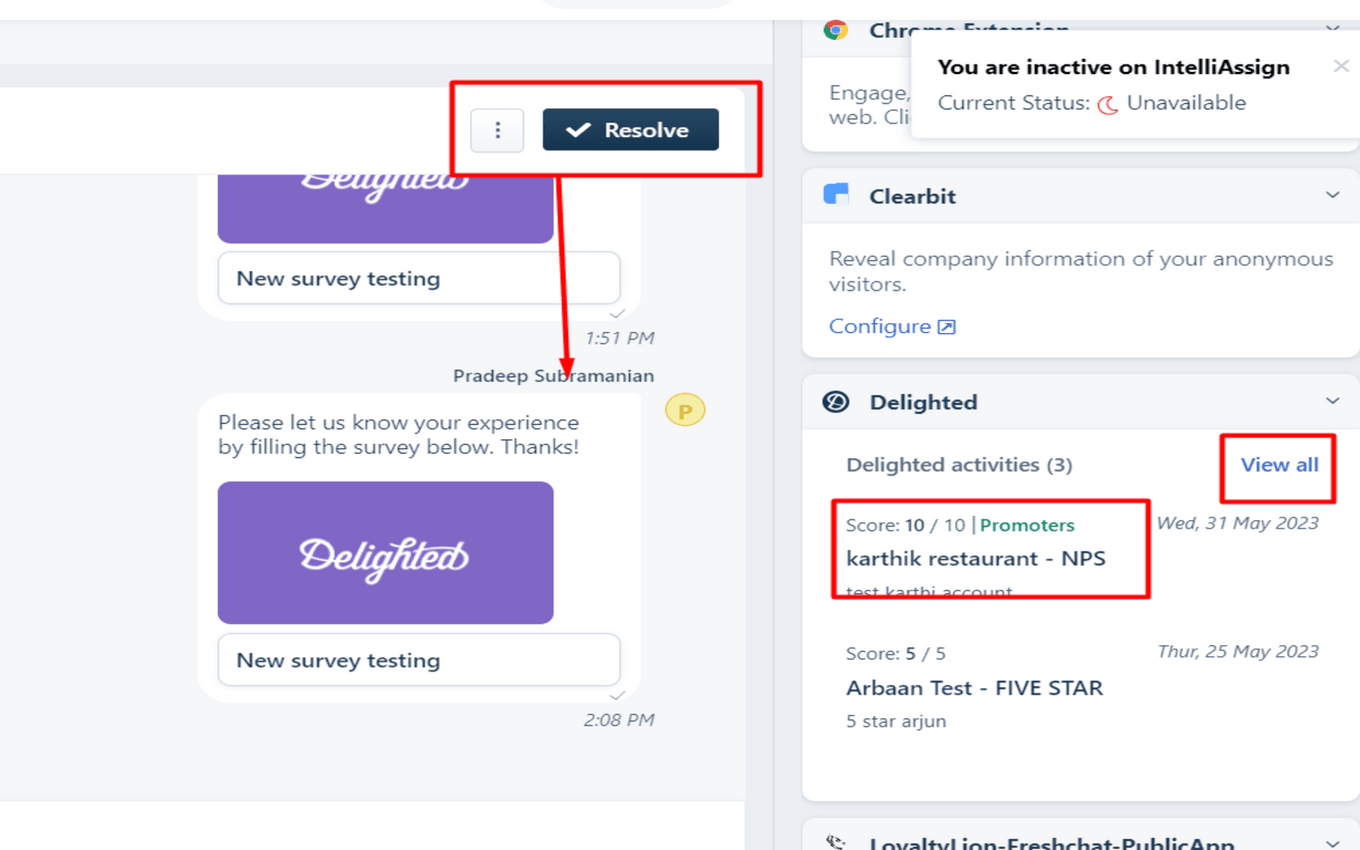Click the Chrome Extension panel icon

(x=837, y=30)
